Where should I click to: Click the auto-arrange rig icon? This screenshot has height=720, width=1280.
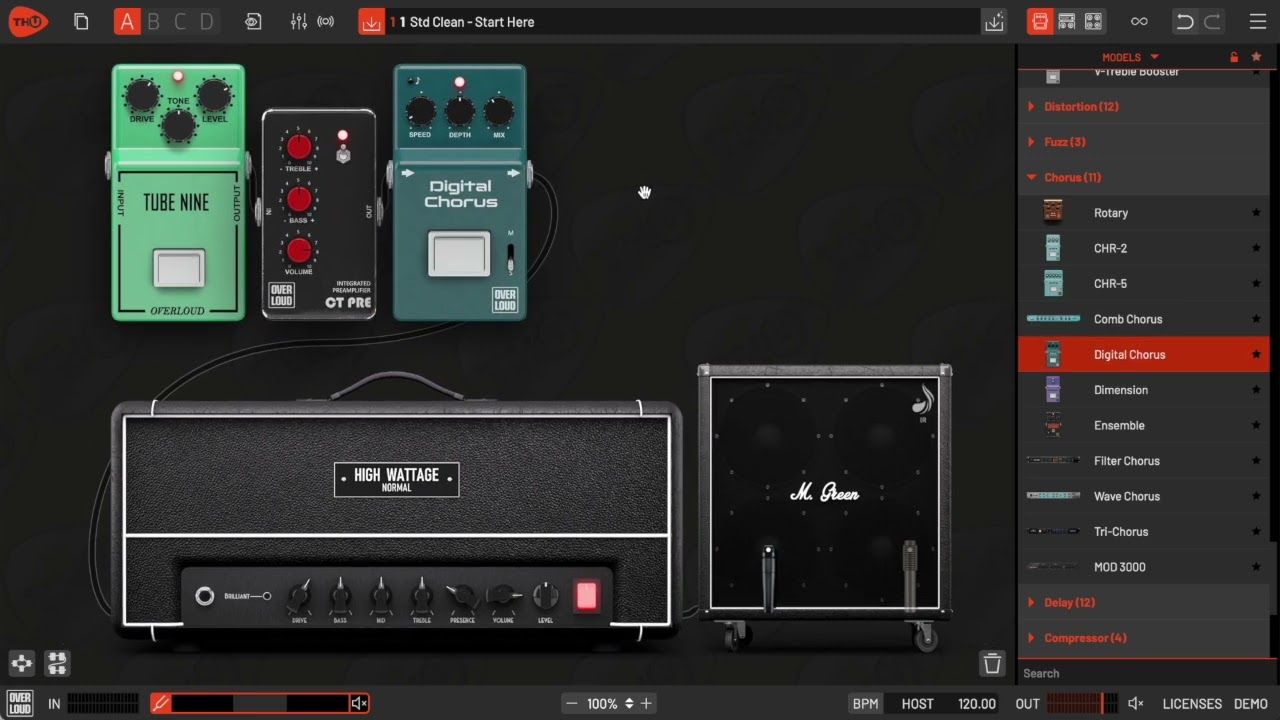57,663
